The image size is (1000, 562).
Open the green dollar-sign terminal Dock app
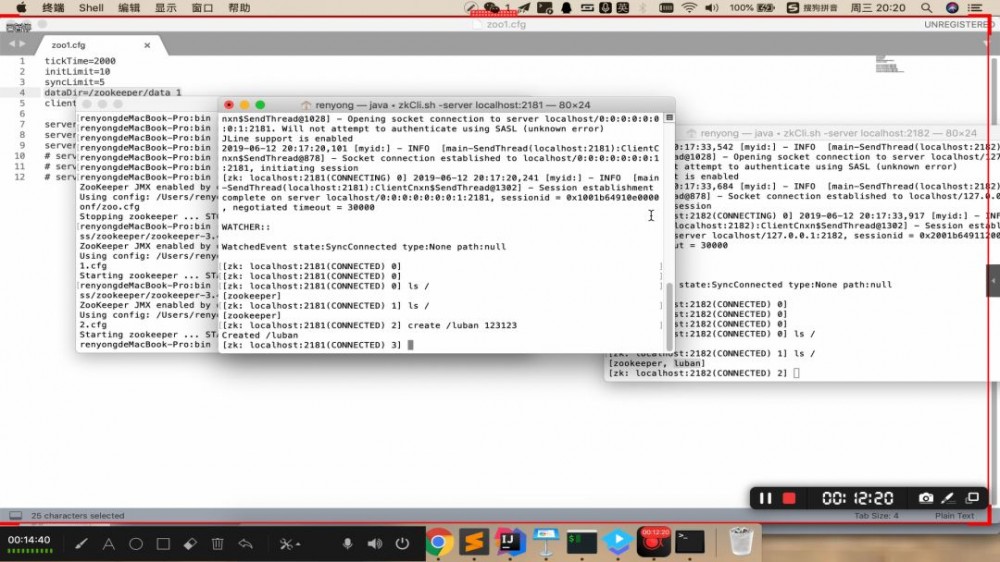click(582, 542)
